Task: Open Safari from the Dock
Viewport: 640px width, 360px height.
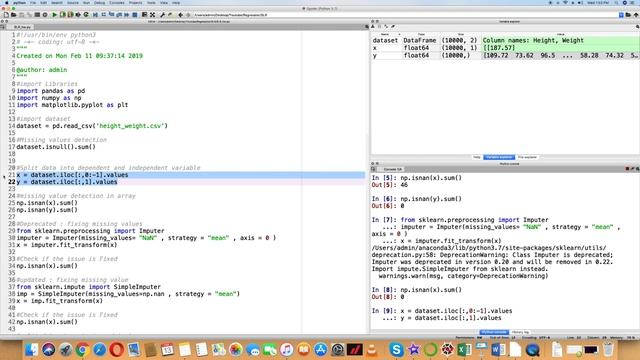Action: 100,349
